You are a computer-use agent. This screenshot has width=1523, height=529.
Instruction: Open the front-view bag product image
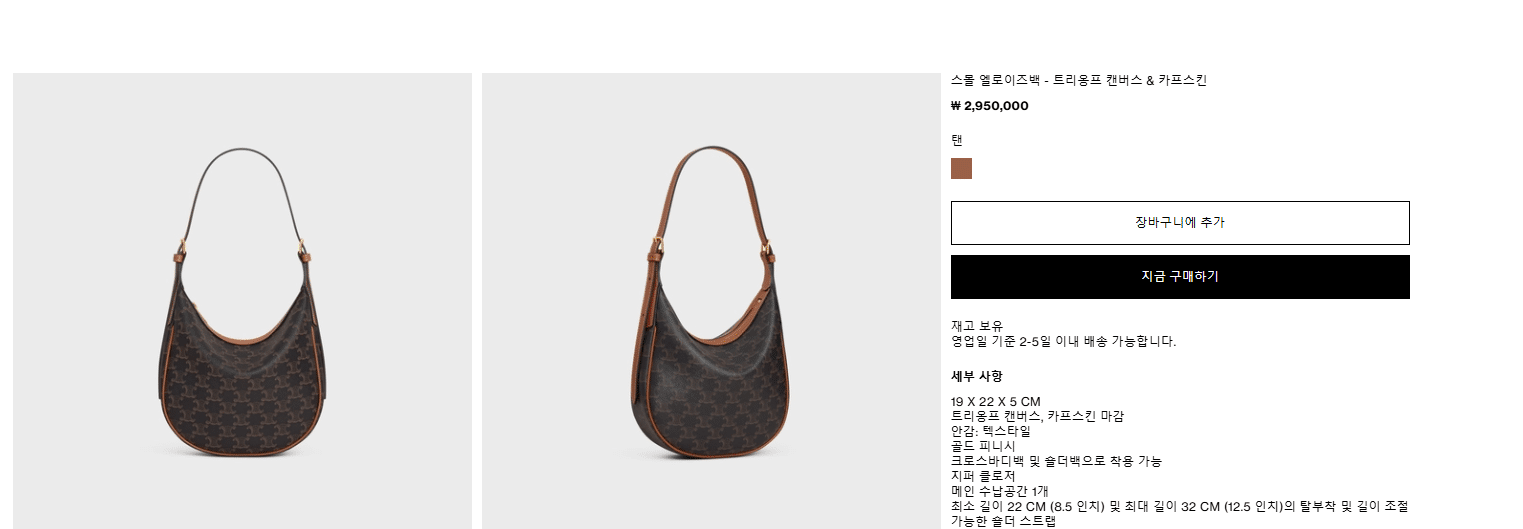(242, 301)
